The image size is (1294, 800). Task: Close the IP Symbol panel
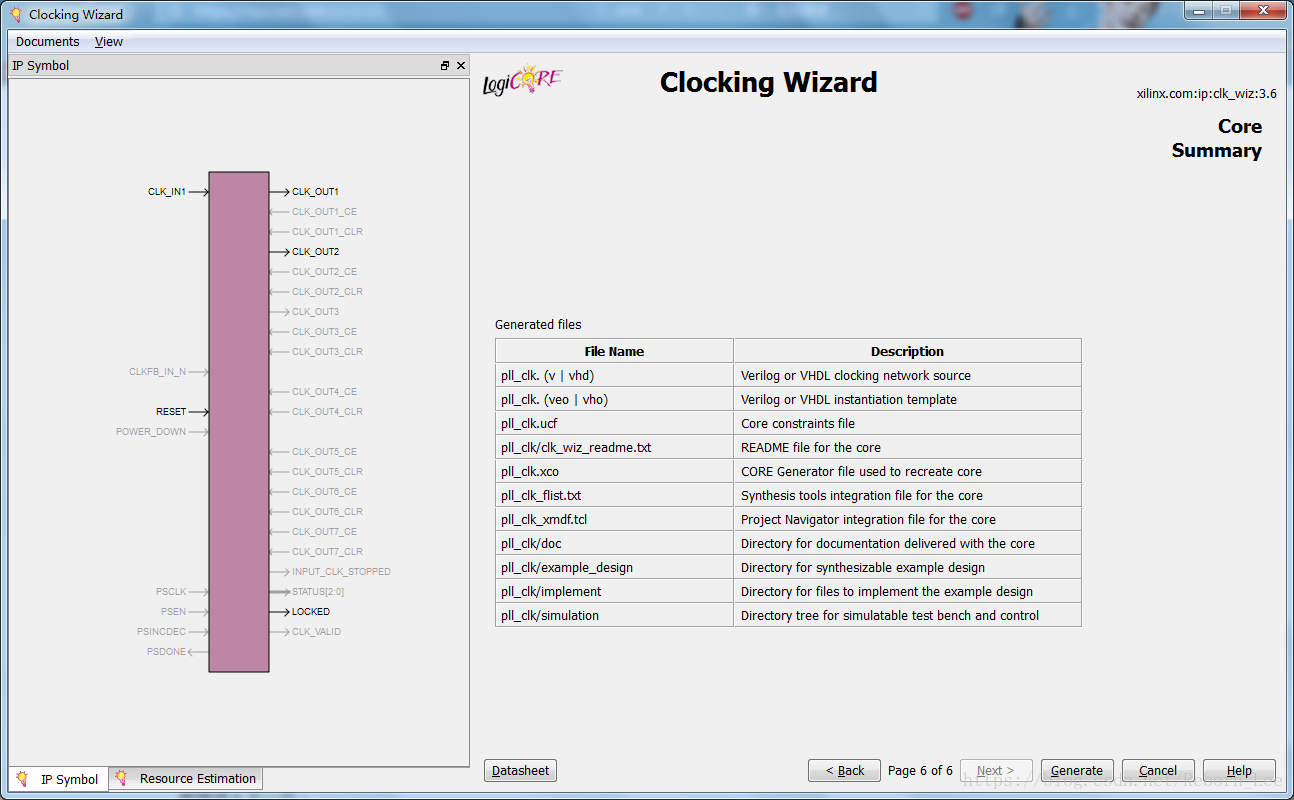[x=461, y=65]
